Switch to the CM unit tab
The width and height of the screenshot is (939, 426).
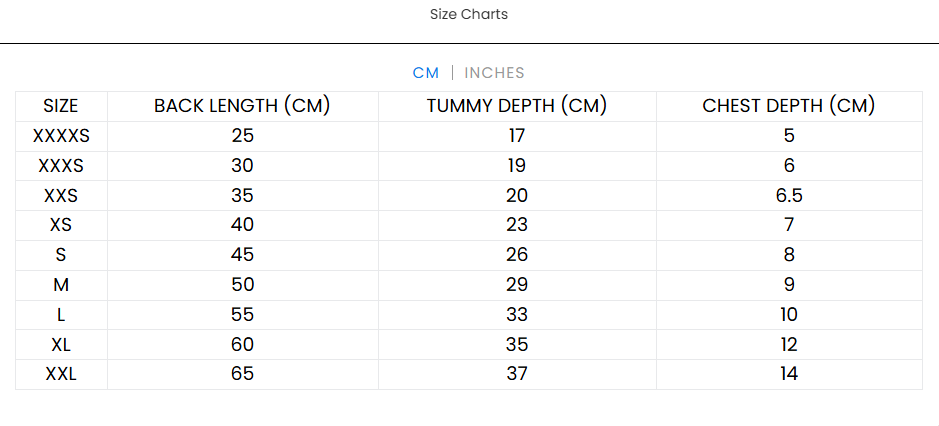pyautogui.click(x=425, y=73)
